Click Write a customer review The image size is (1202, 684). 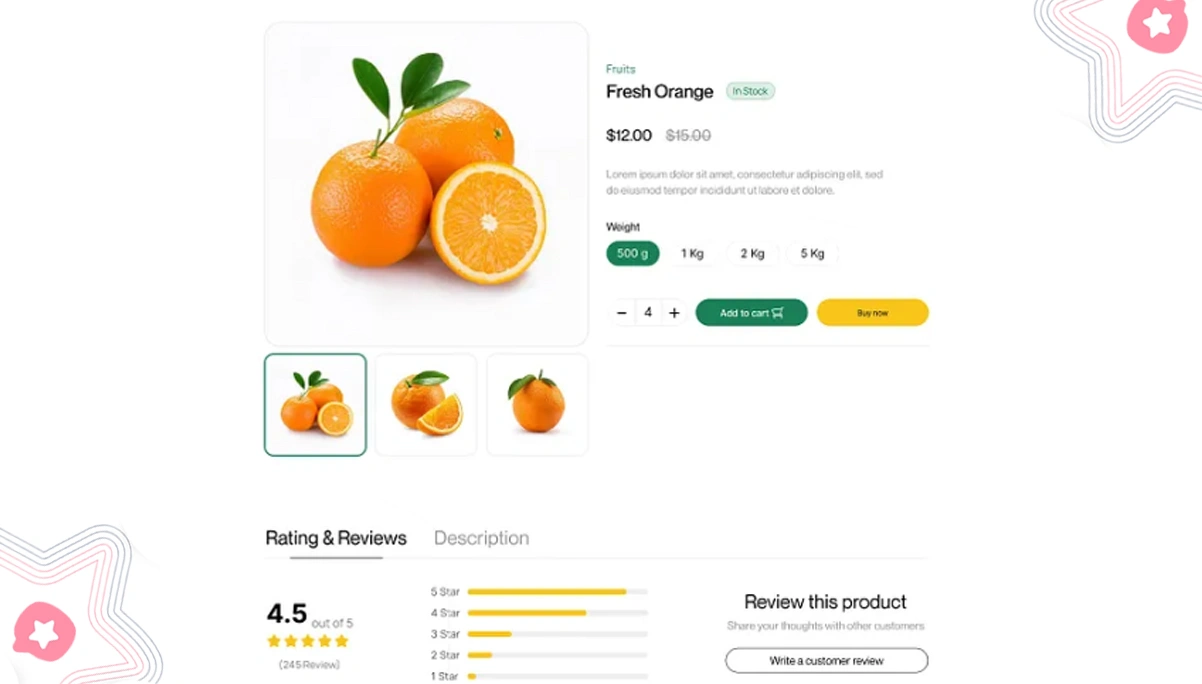pyautogui.click(x=825, y=660)
